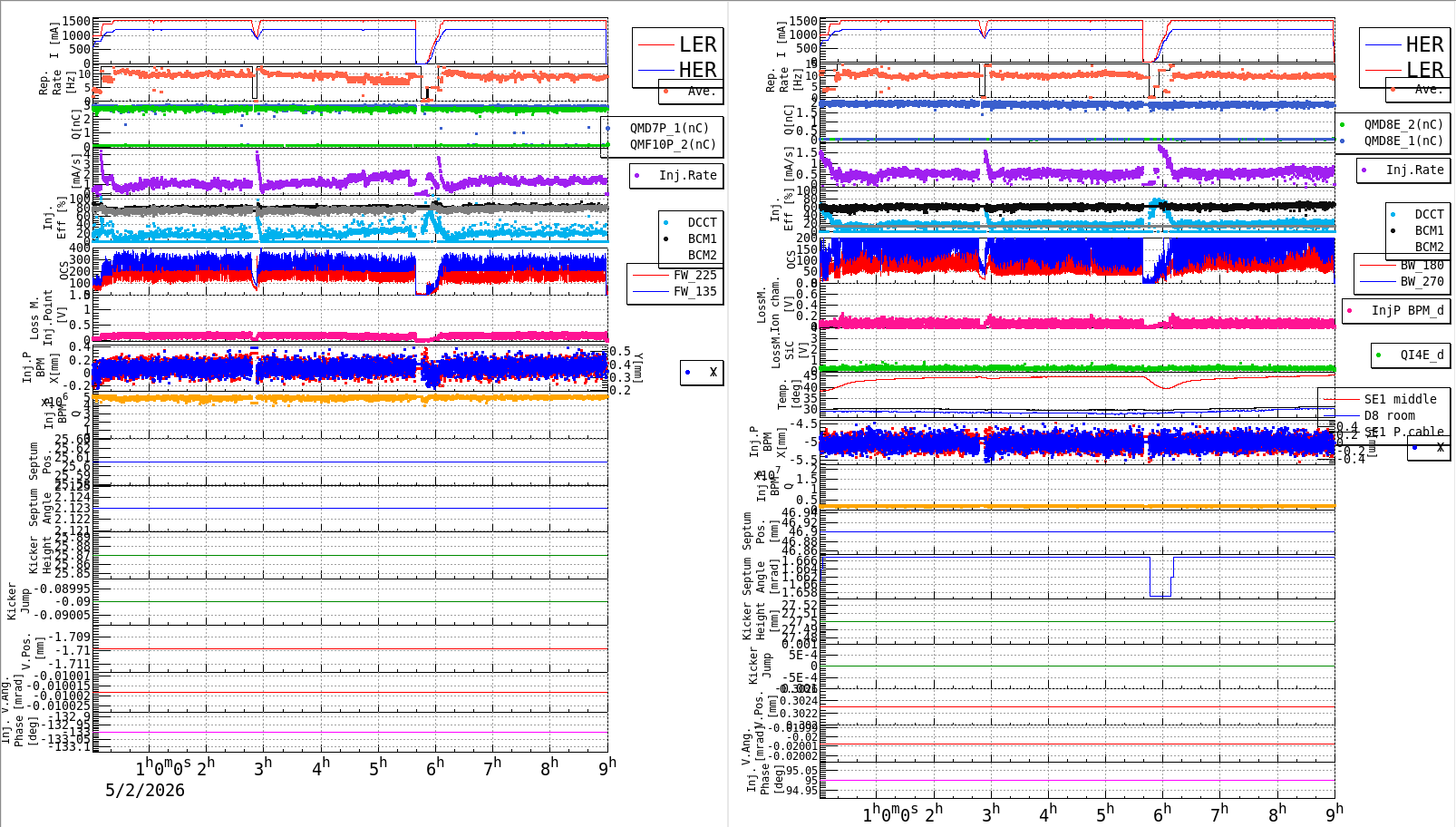Viewport: 1456px width, 827px height.
Task: Click the 9h tick label in right plot
Action: (x=1334, y=812)
